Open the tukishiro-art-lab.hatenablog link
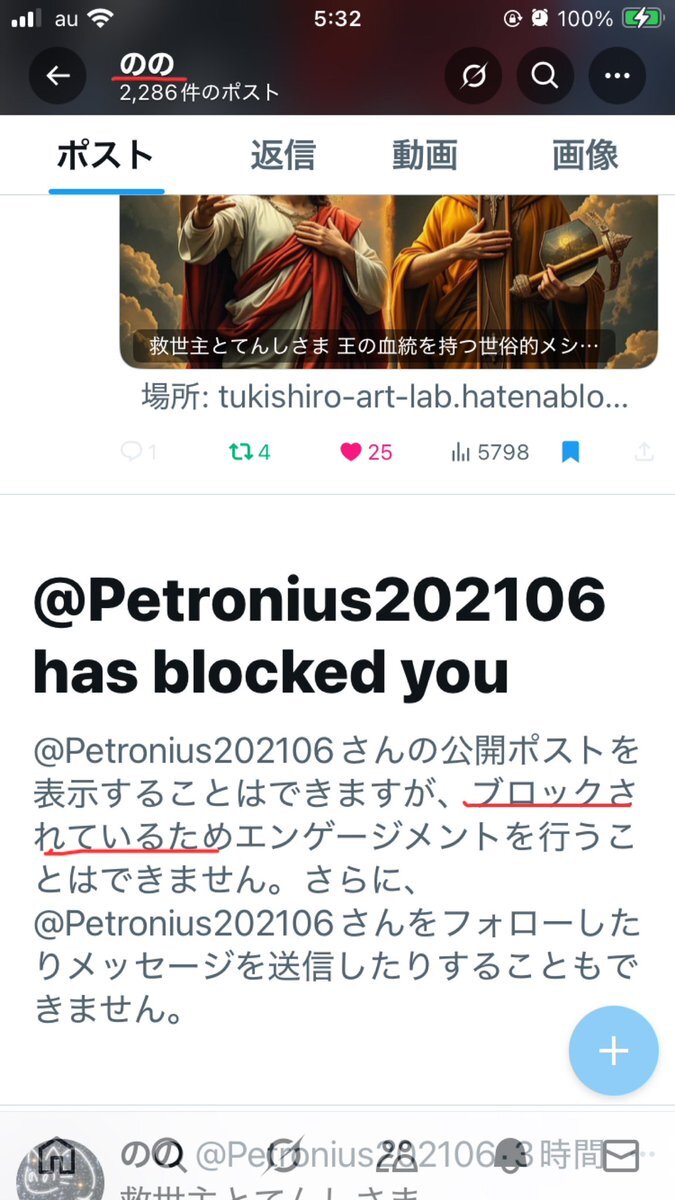The image size is (675, 1200). [386, 398]
